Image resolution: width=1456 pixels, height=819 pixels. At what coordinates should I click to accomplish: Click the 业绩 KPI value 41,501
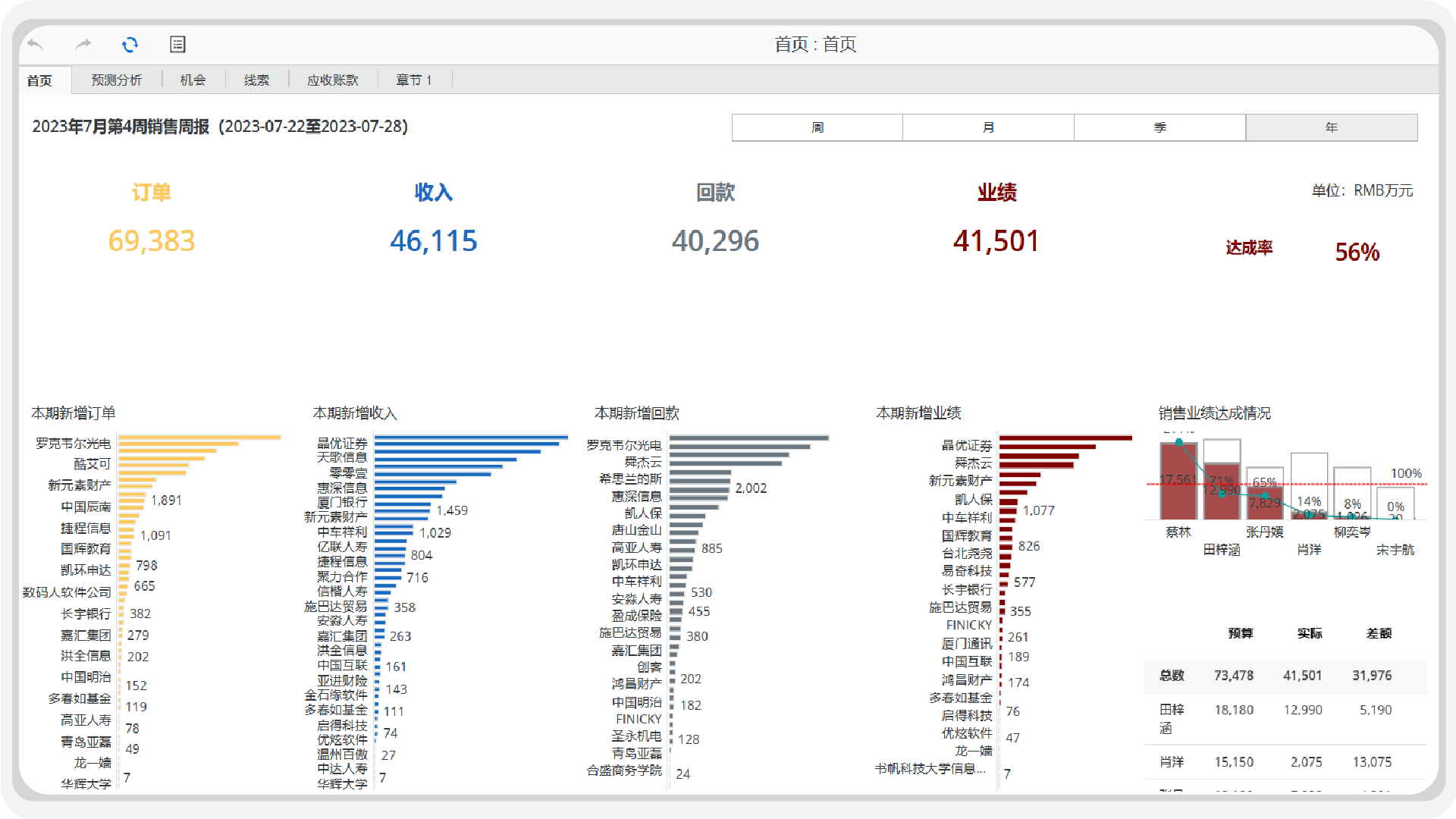(996, 241)
